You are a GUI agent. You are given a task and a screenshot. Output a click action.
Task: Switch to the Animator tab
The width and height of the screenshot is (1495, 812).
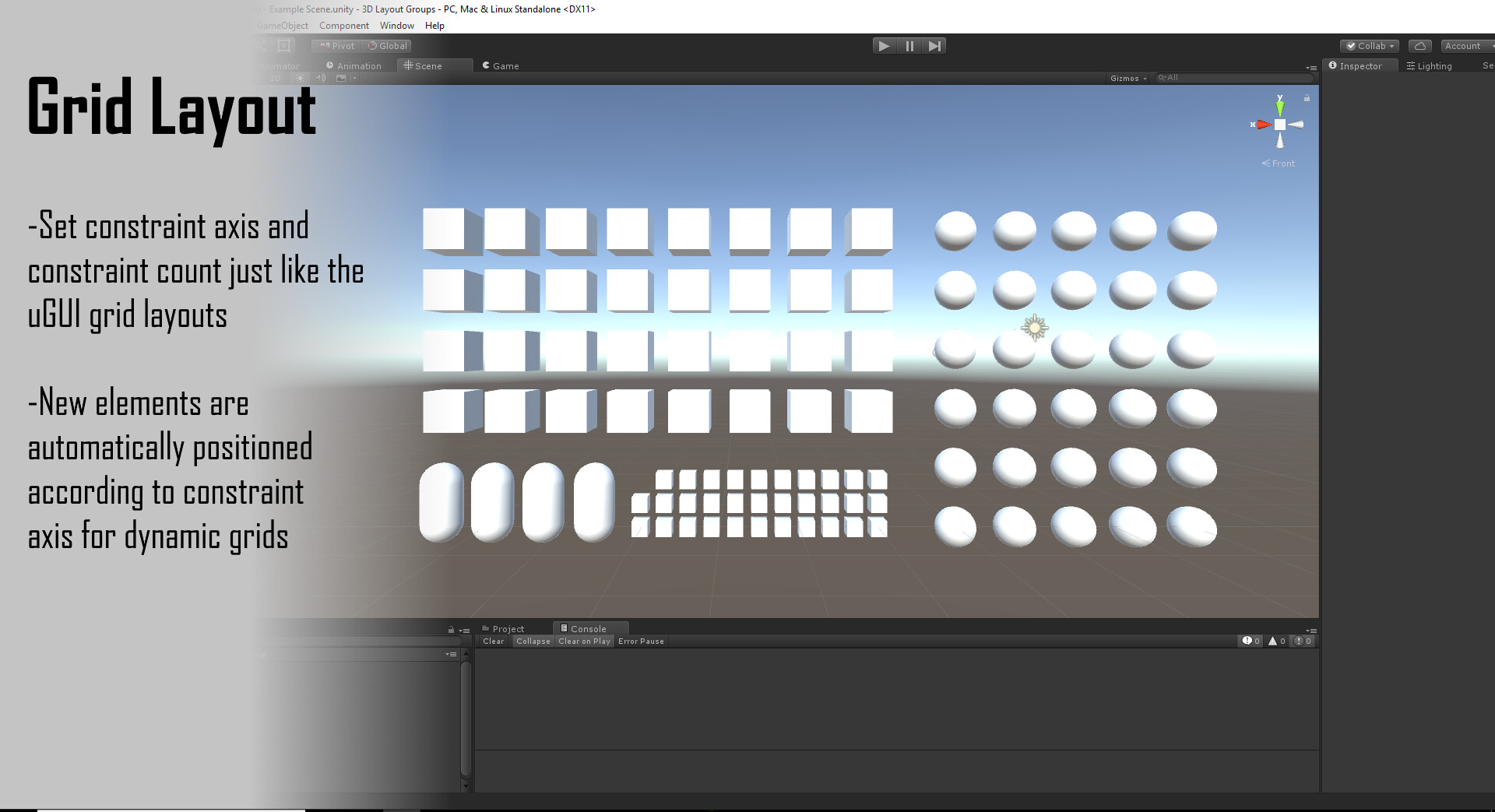pos(280,66)
